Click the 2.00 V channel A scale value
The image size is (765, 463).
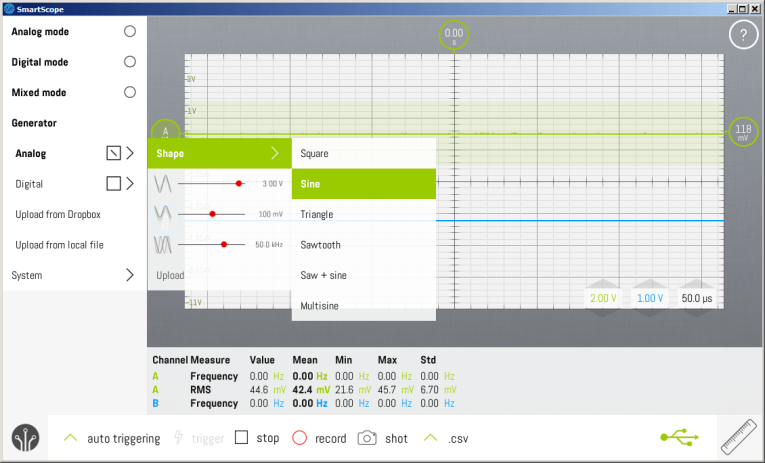(603, 298)
